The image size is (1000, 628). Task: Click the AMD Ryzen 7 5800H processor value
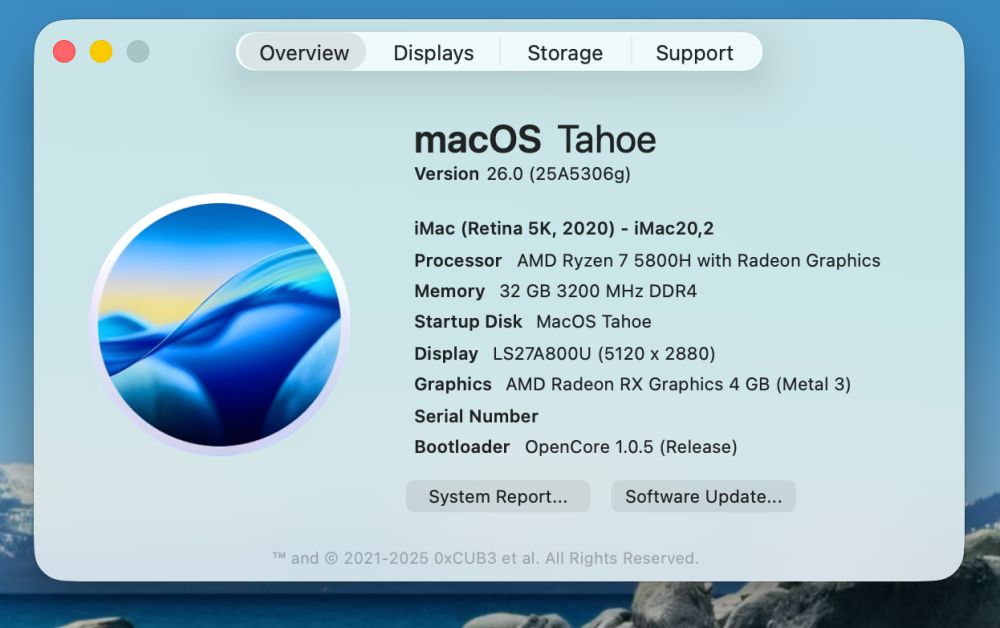coord(698,260)
